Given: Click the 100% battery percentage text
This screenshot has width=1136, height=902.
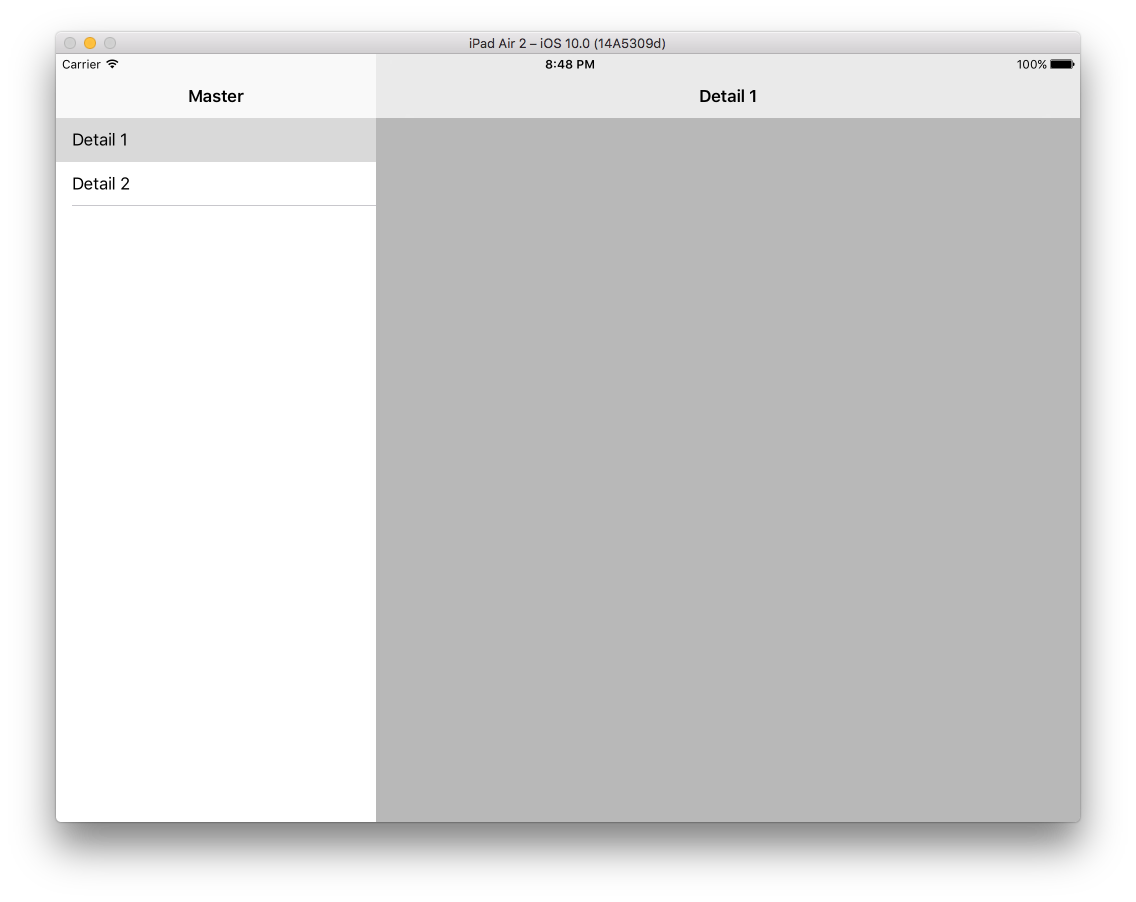Looking at the screenshot, I should click(1031, 64).
